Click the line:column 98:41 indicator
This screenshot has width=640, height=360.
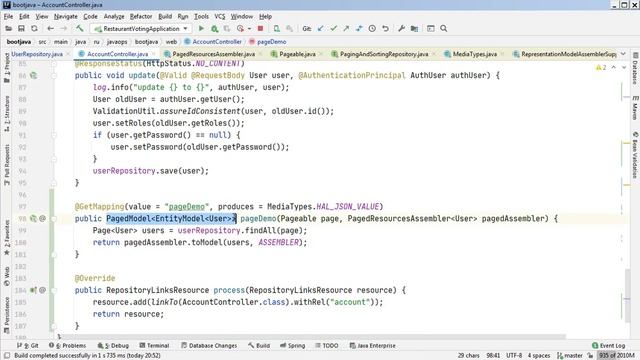pos(493,356)
